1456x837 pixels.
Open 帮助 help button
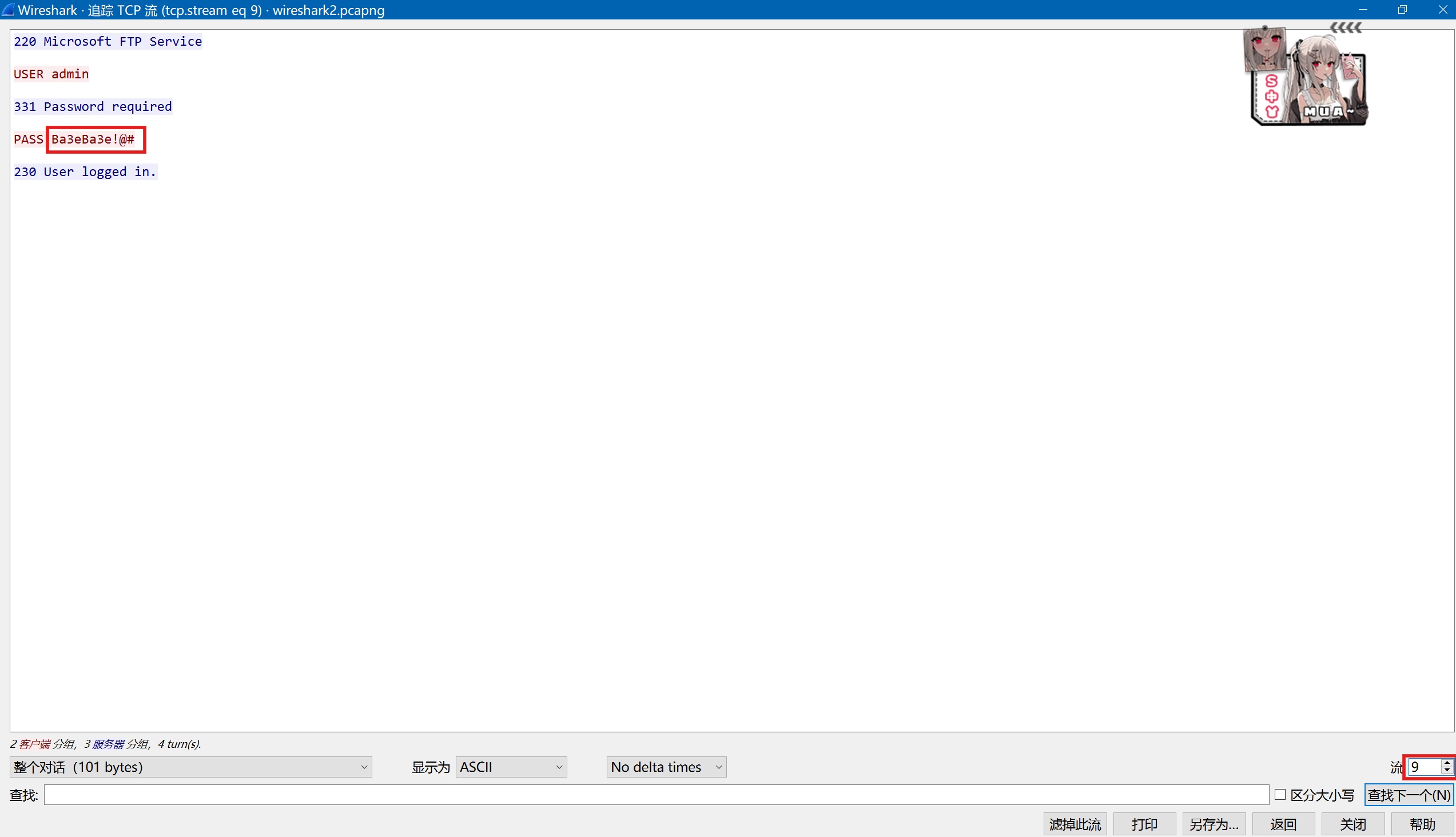[x=1422, y=824]
